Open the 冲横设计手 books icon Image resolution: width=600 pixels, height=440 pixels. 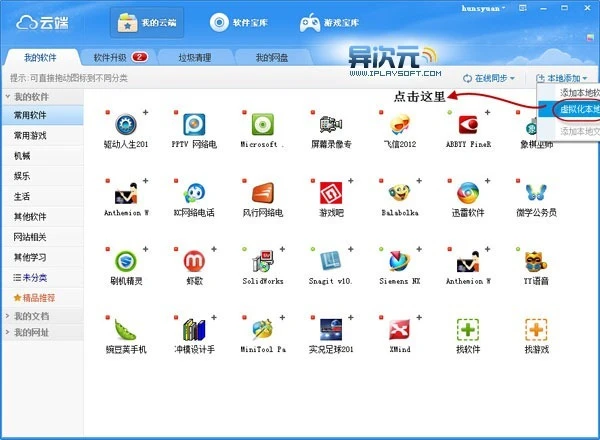tap(194, 329)
